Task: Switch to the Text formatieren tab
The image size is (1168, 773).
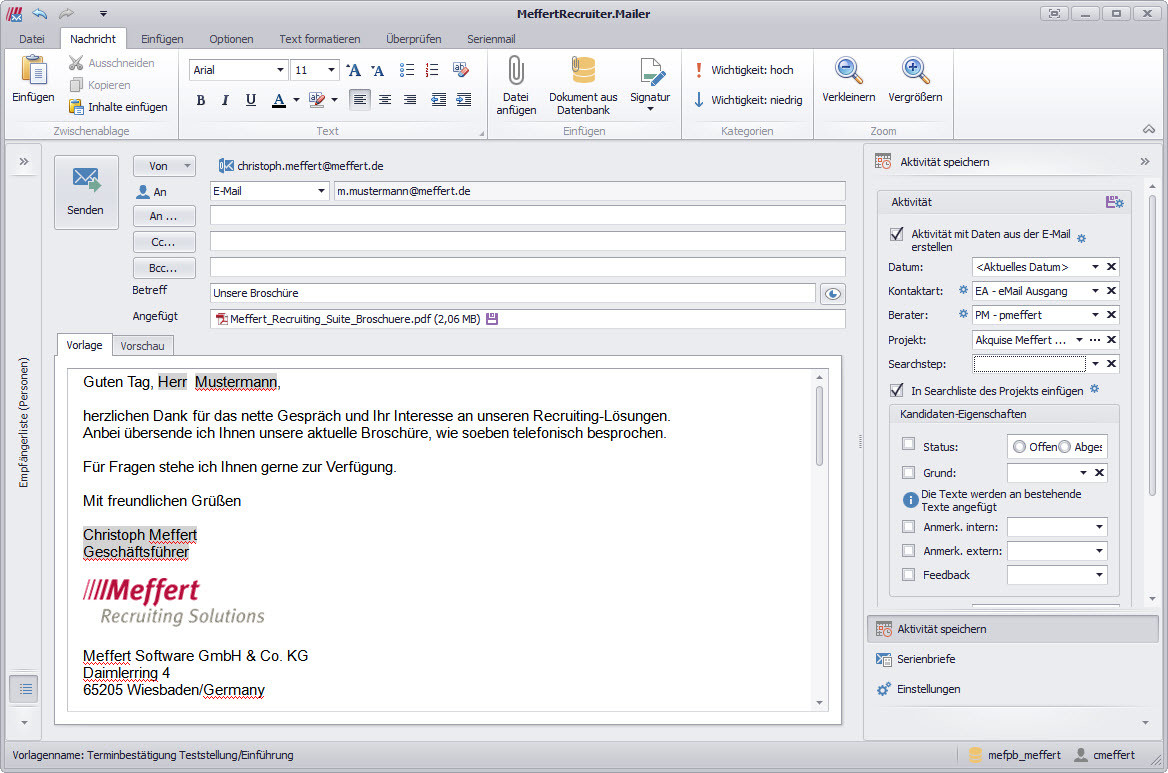Action: (x=320, y=39)
